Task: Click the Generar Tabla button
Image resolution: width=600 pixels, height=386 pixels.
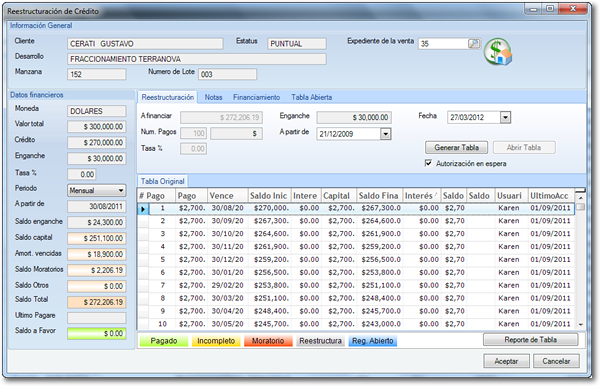Action: [x=457, y=147]
